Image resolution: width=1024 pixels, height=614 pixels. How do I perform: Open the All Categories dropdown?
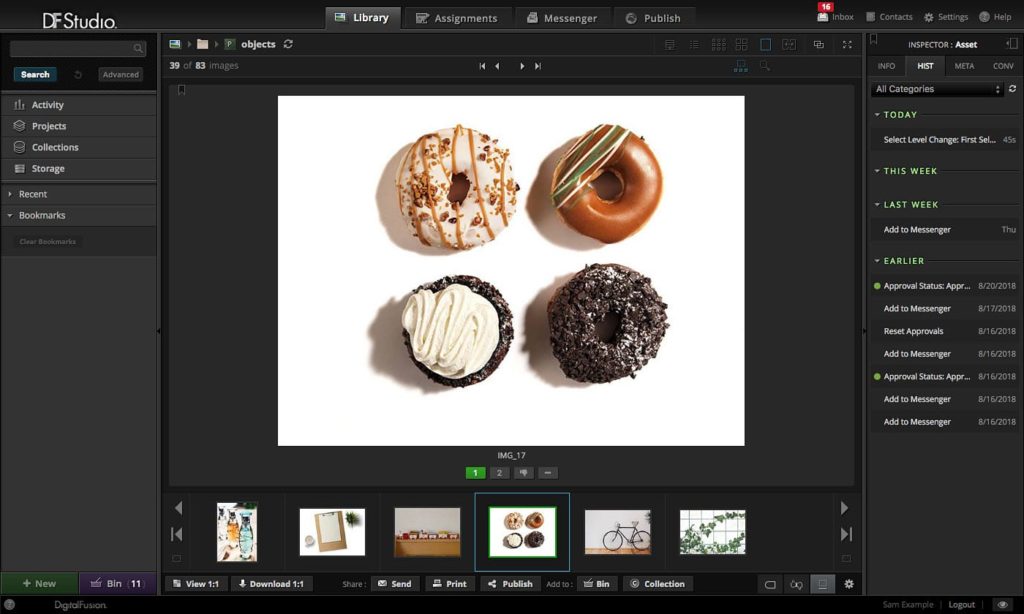pyautogui.click(x=936, y=89)
